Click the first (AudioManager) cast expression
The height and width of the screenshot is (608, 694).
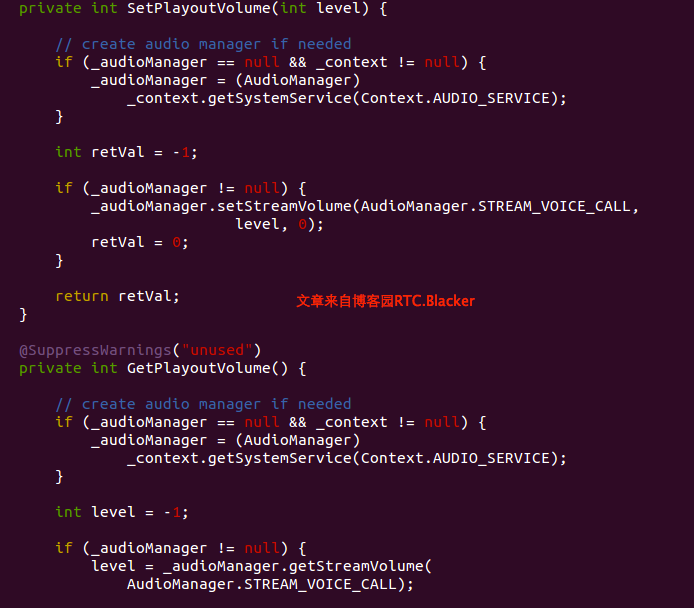298,80
